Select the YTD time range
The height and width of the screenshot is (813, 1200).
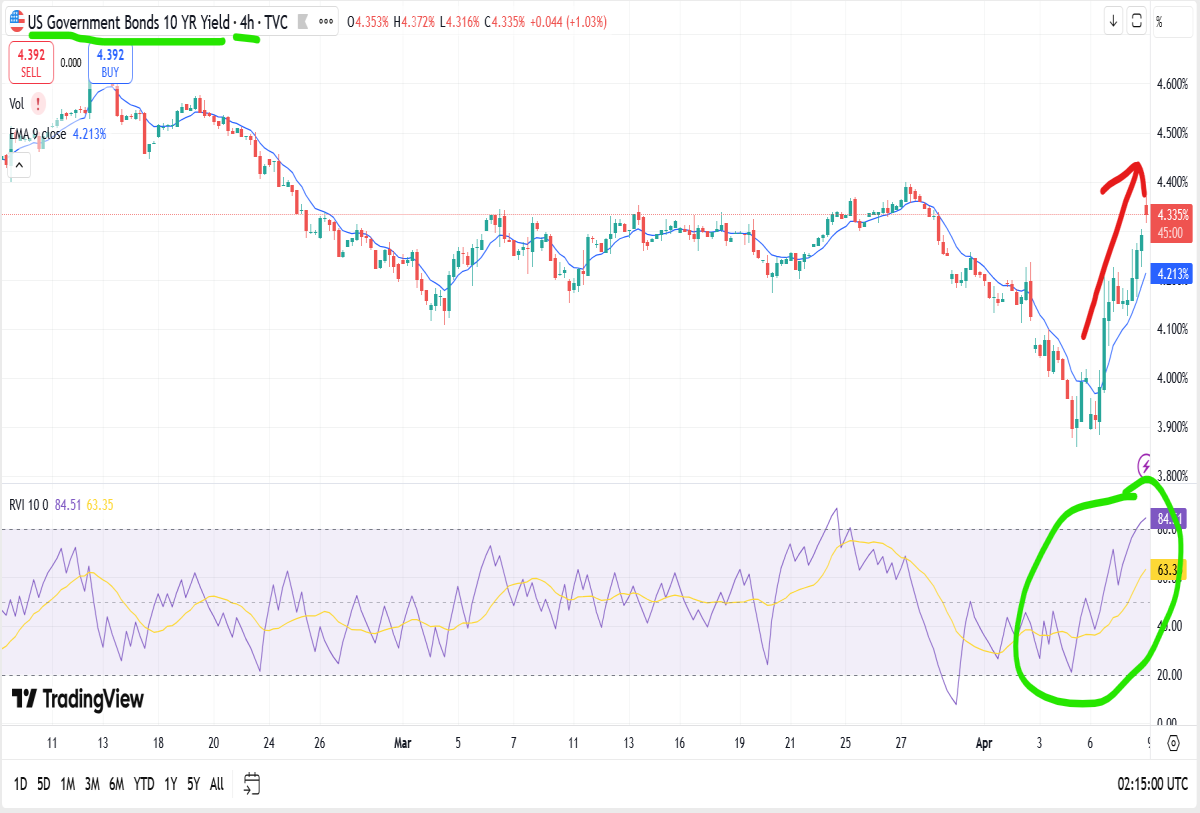click(143, 784)
